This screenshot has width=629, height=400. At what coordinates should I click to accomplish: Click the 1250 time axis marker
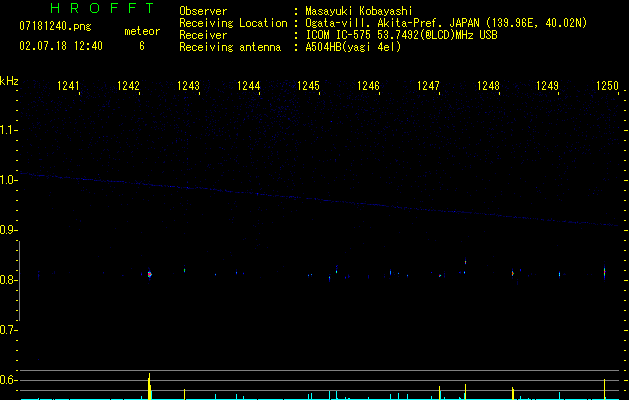point(607,86)
